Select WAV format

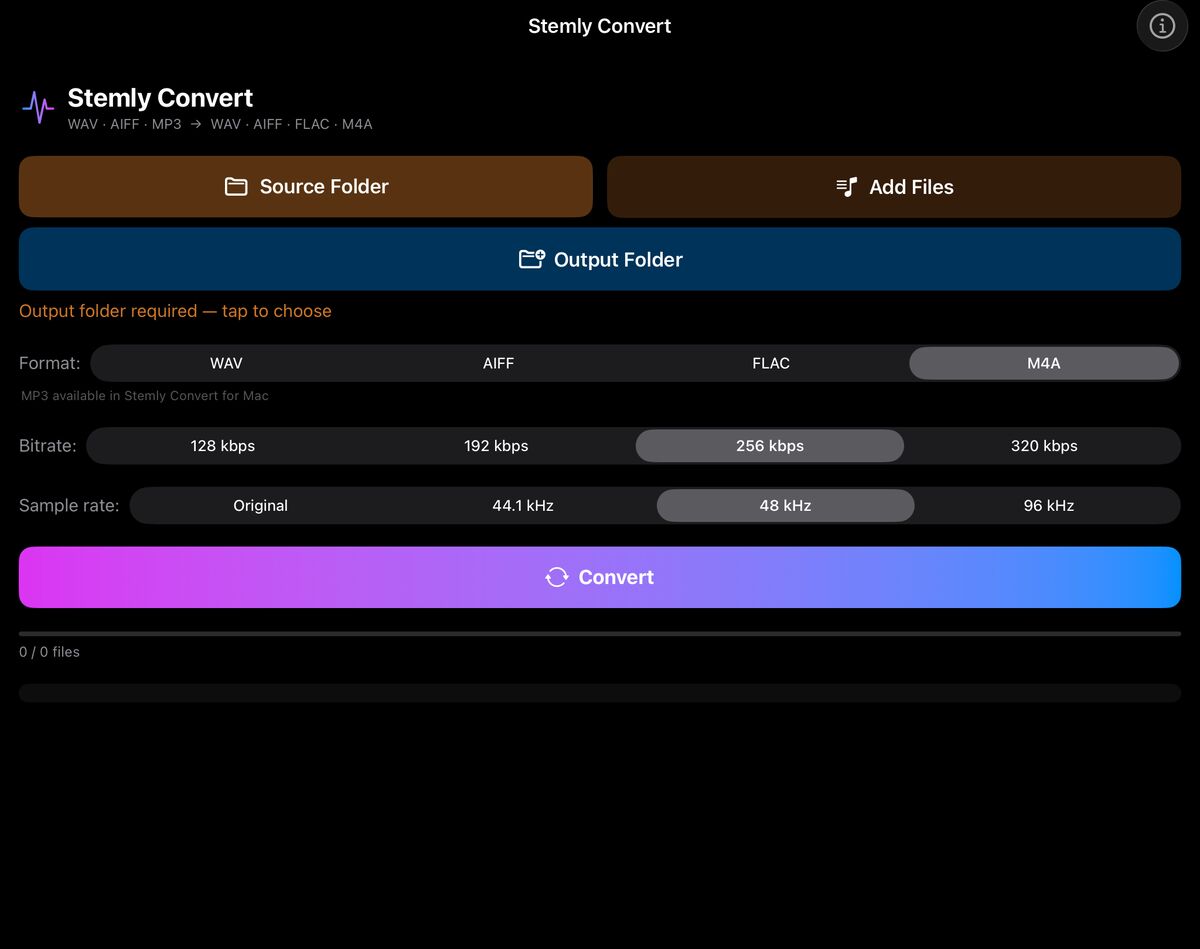[226, 363]
